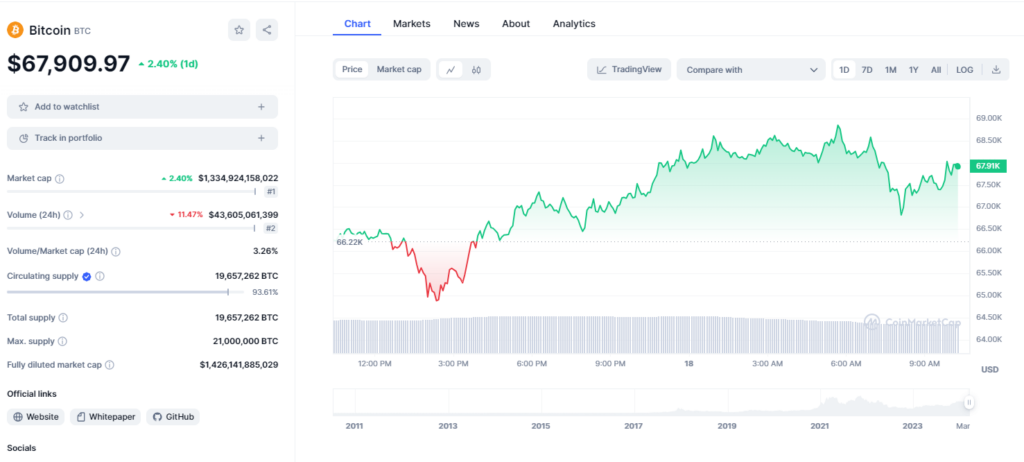Viewport: 1024px width, 462px height.
Task: Open the Analytics tab
Action: click(x=573, y=23)
